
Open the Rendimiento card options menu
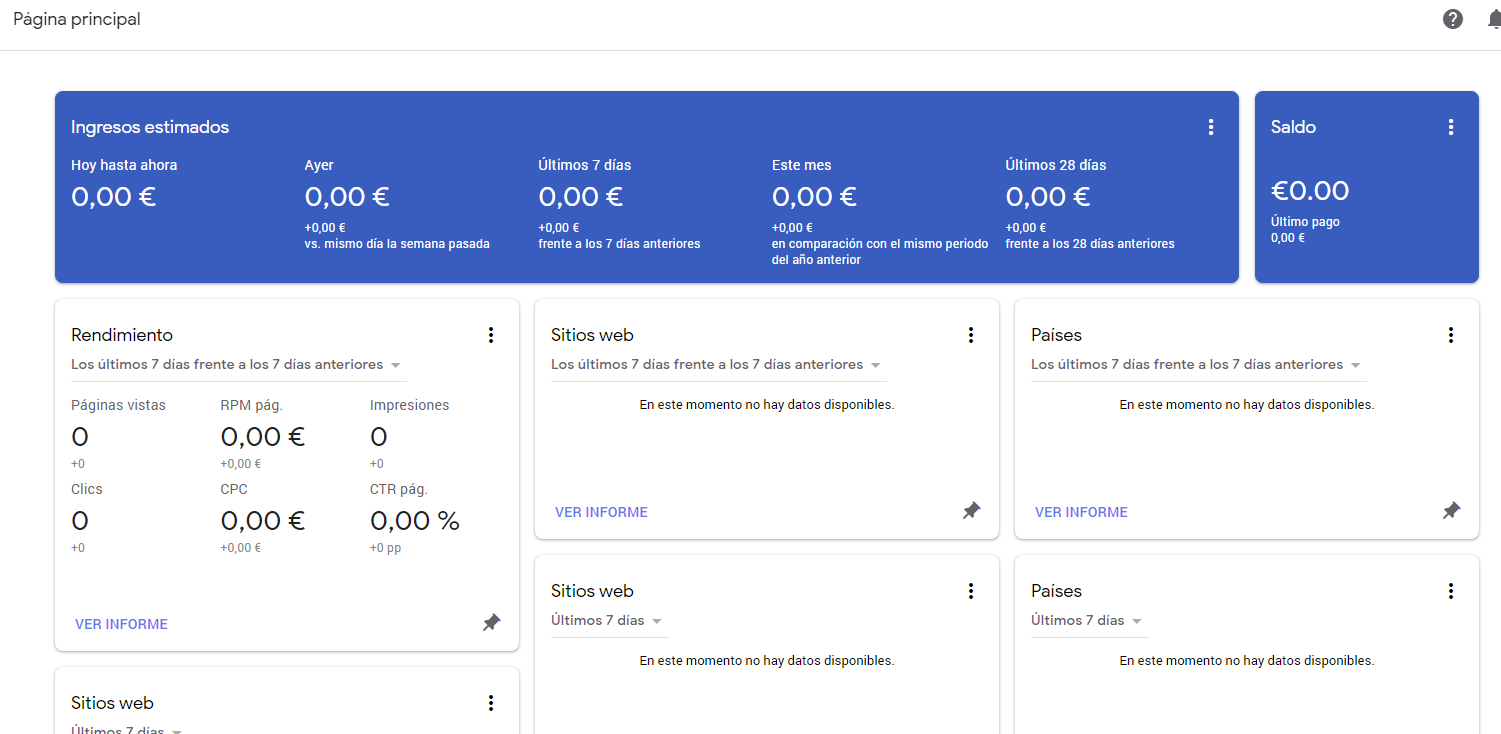pyautogui.click(x=491, y=335)
